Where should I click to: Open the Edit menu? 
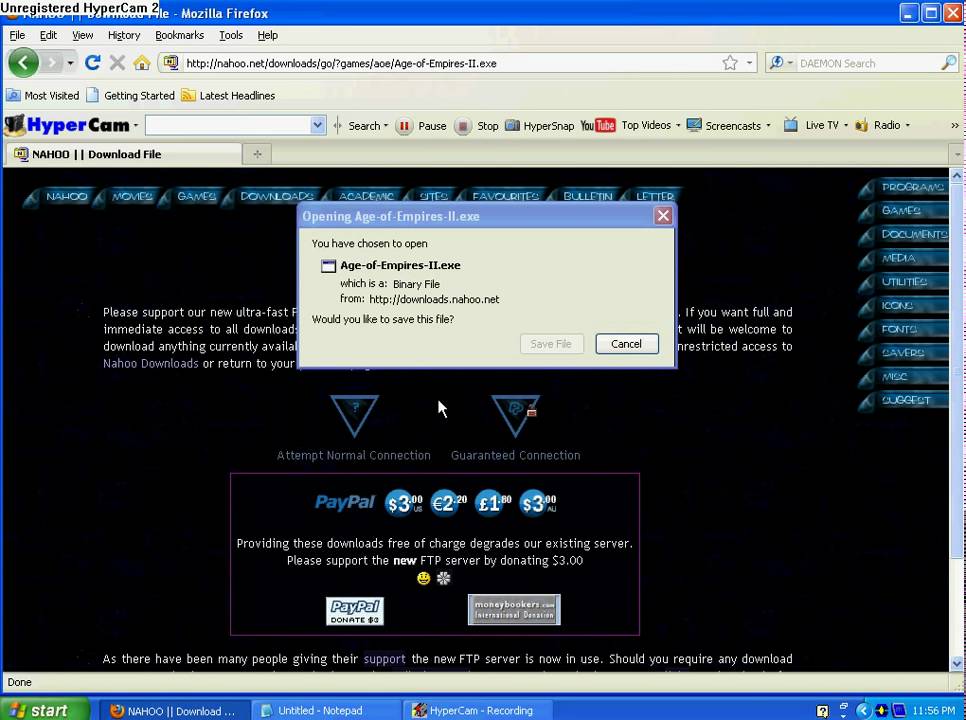click(48, 35)
